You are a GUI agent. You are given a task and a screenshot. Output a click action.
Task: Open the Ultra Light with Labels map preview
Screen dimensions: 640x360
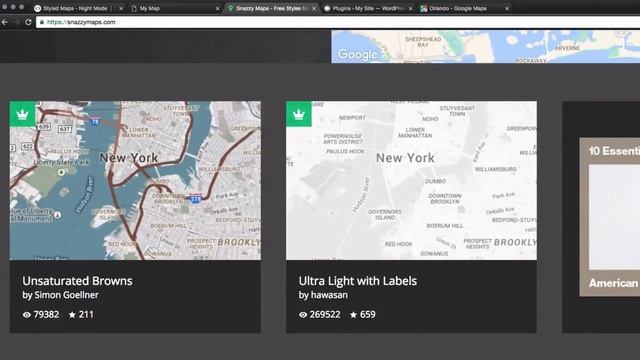pos(411,180)
